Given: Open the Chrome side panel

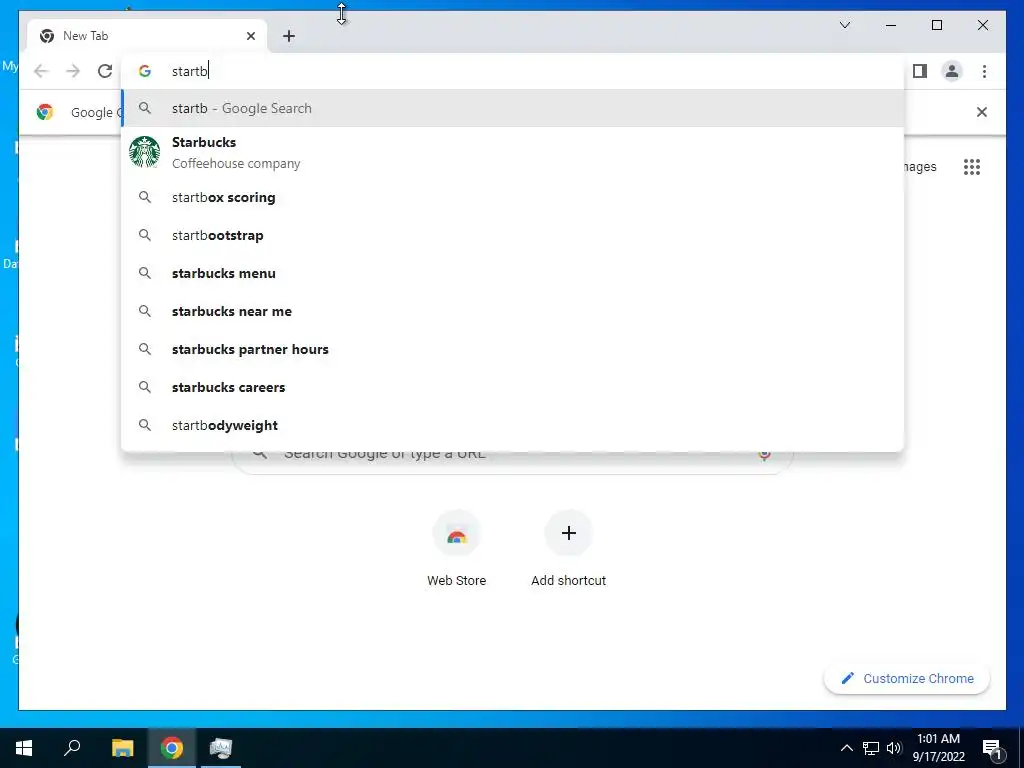Looking at the screenshot, I should 920,71.
